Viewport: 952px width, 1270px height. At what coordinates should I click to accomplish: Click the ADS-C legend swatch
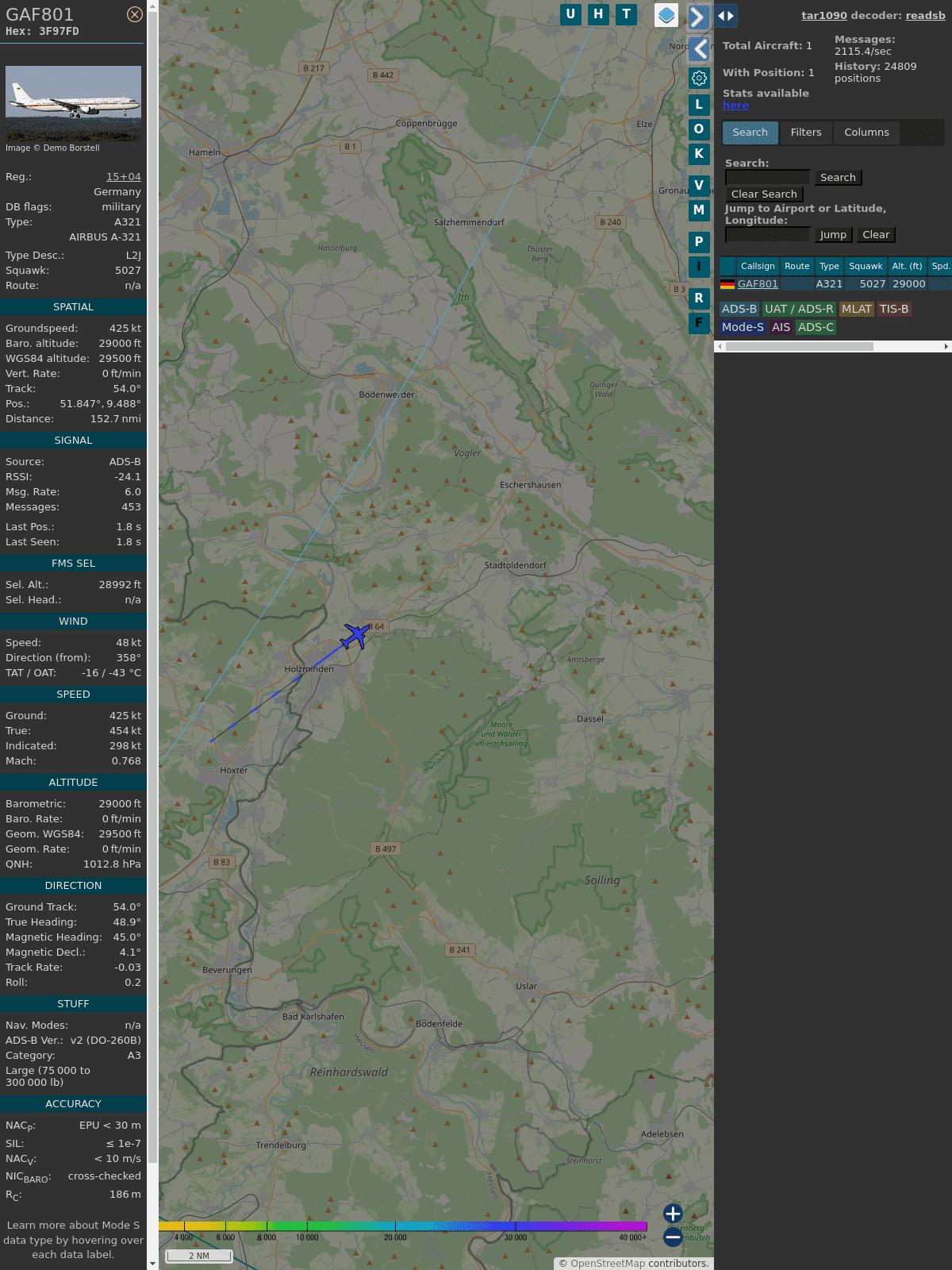[x=816, y=328]
